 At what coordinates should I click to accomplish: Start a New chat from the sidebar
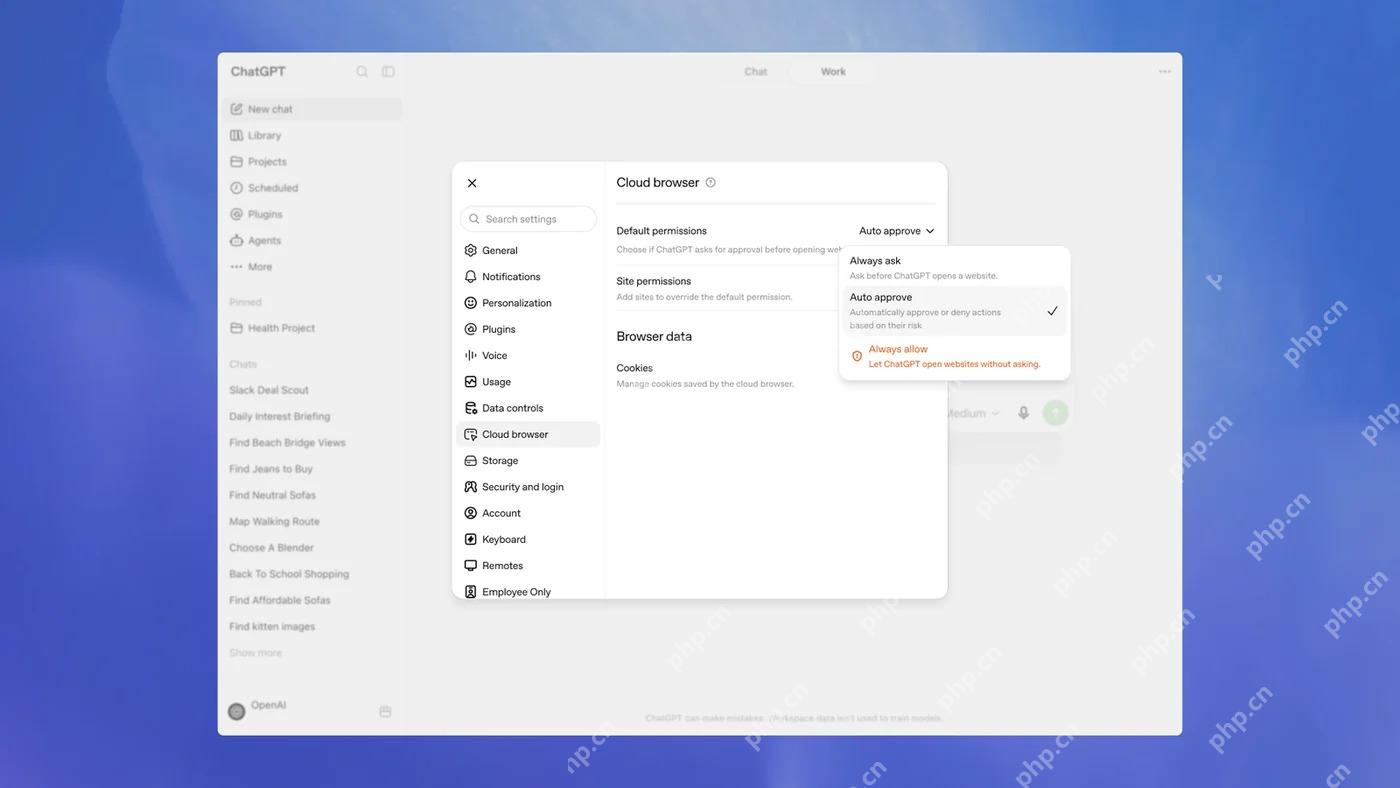pyautogui.click(x=312, y=109)
